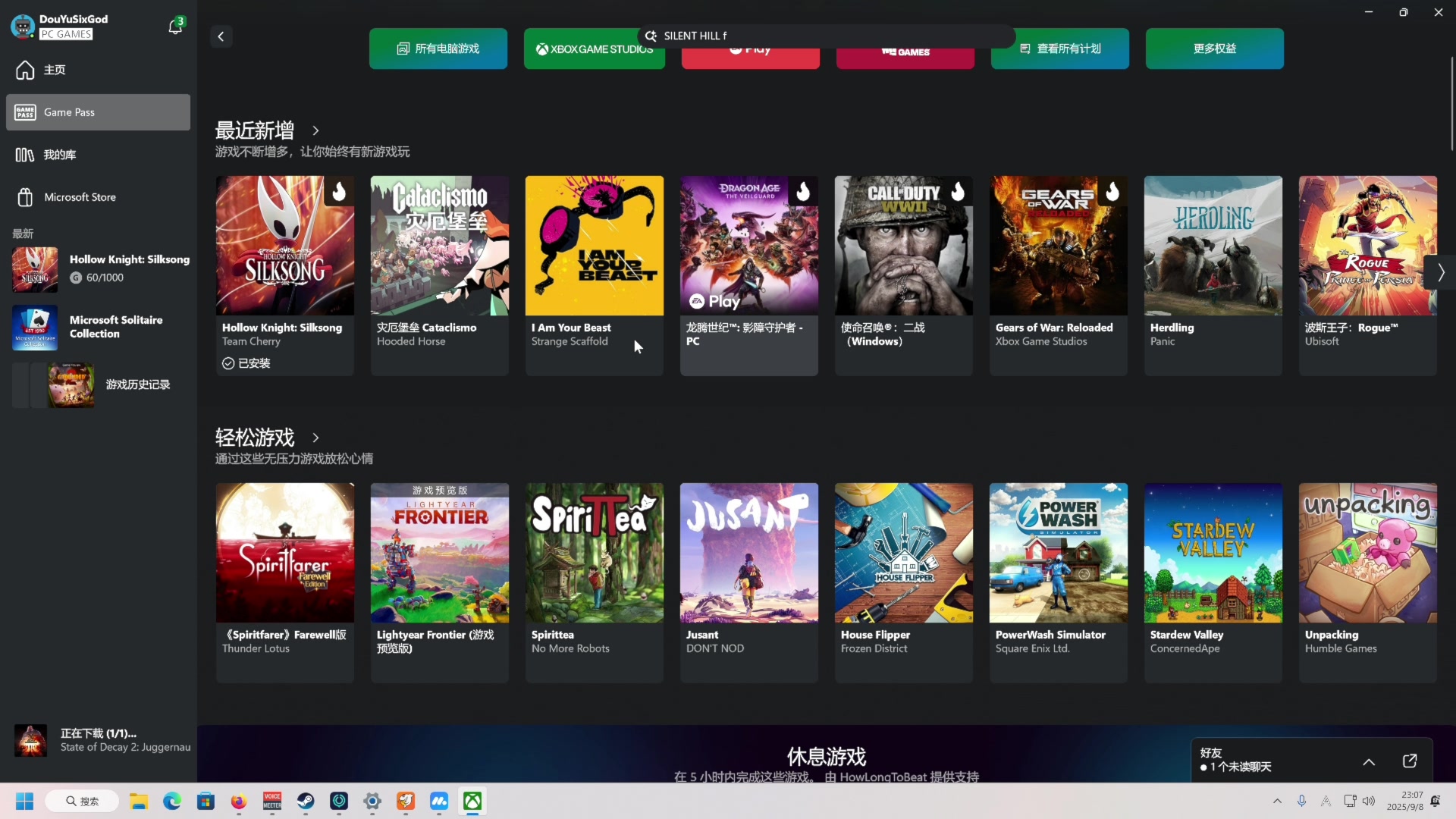Open Steam from the taskbar

click(306, 801)
